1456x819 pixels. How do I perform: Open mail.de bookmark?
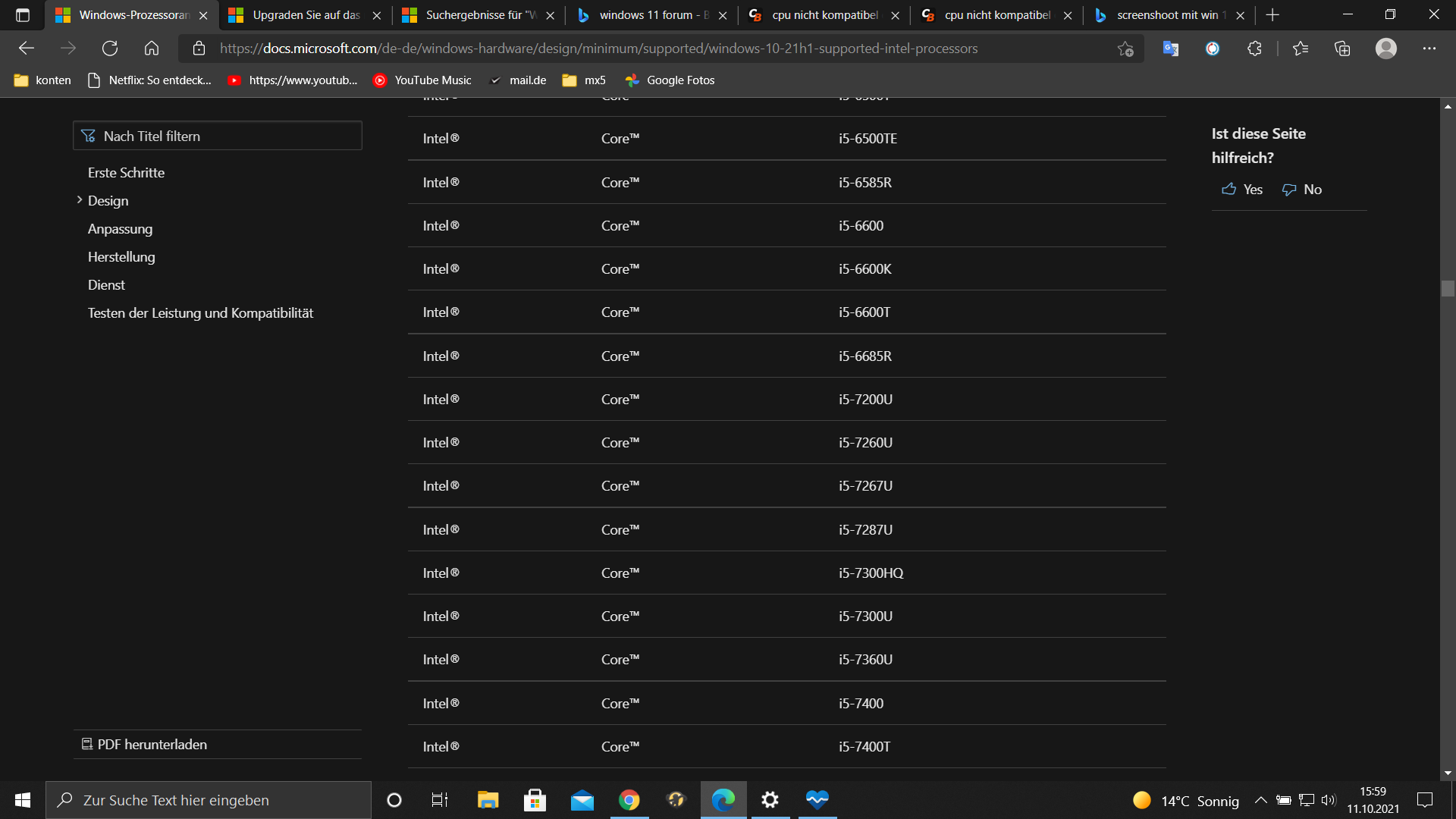coord(518,80)
